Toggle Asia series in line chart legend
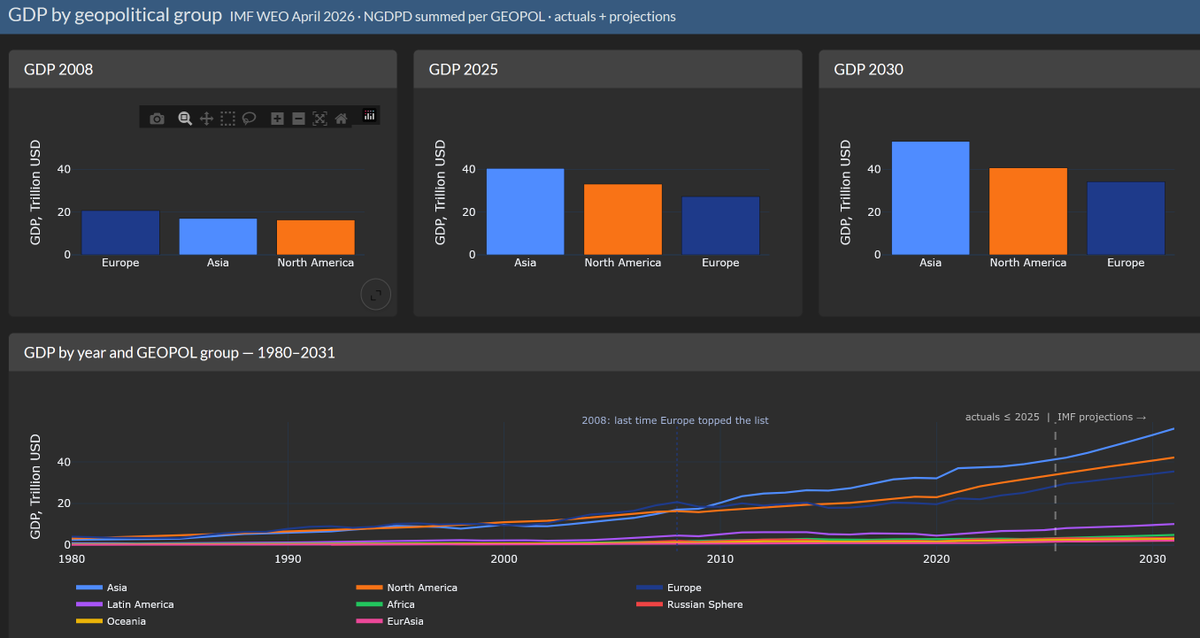This screenshot has width=1200, height=638. (102, 588)
